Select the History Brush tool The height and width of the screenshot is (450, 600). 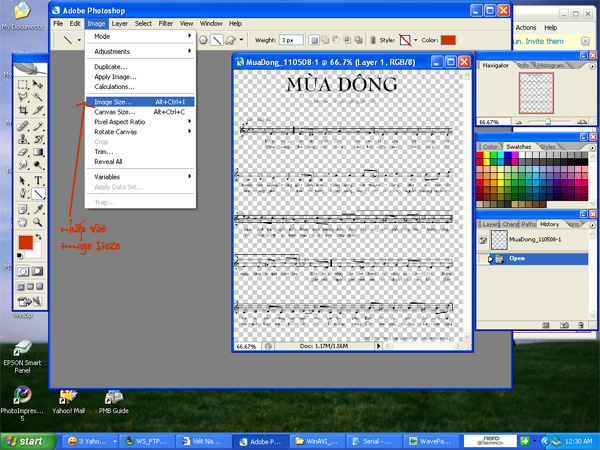point(38,139)
